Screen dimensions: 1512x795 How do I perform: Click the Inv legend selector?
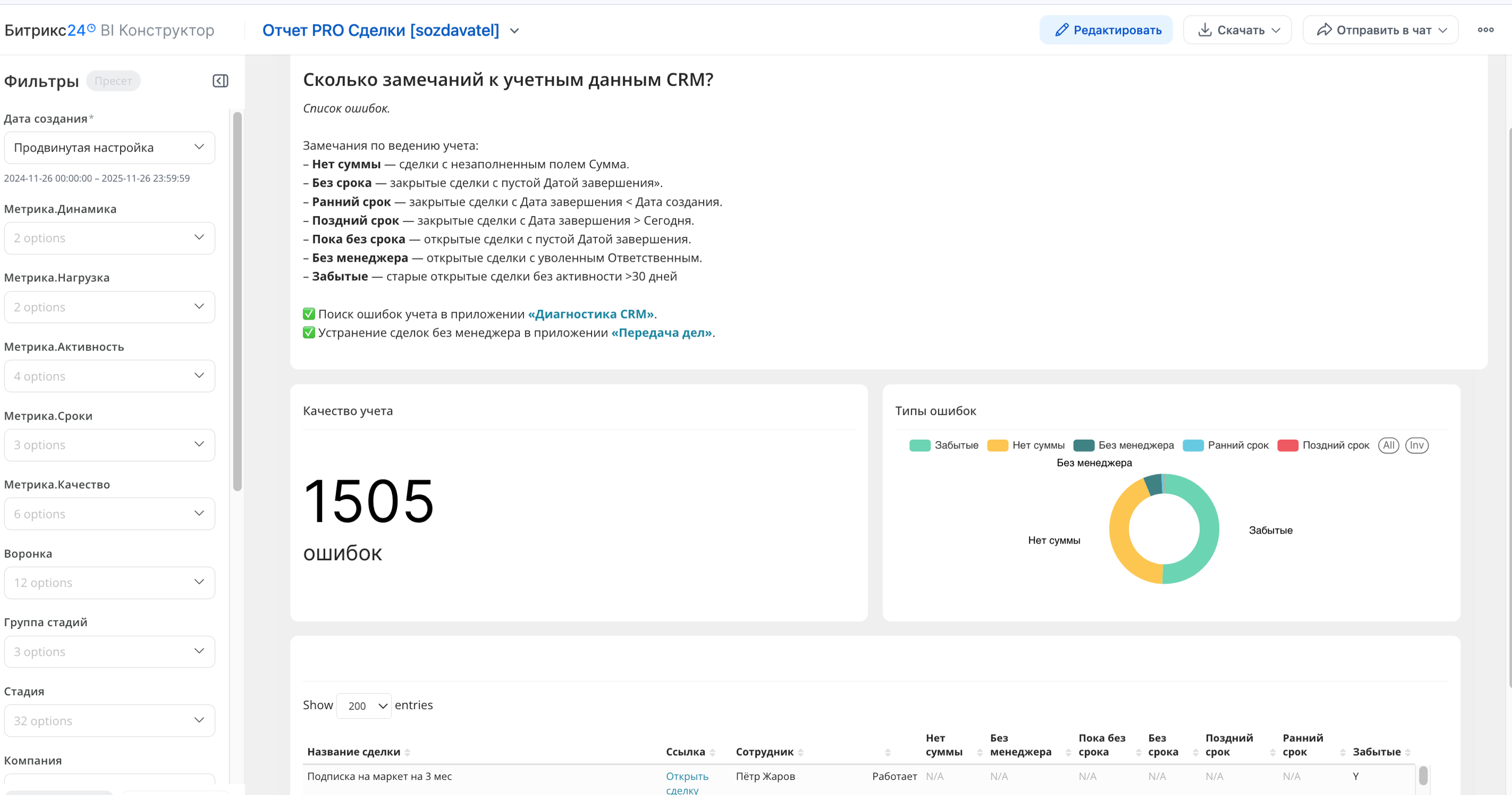(x=1416, y=445)
